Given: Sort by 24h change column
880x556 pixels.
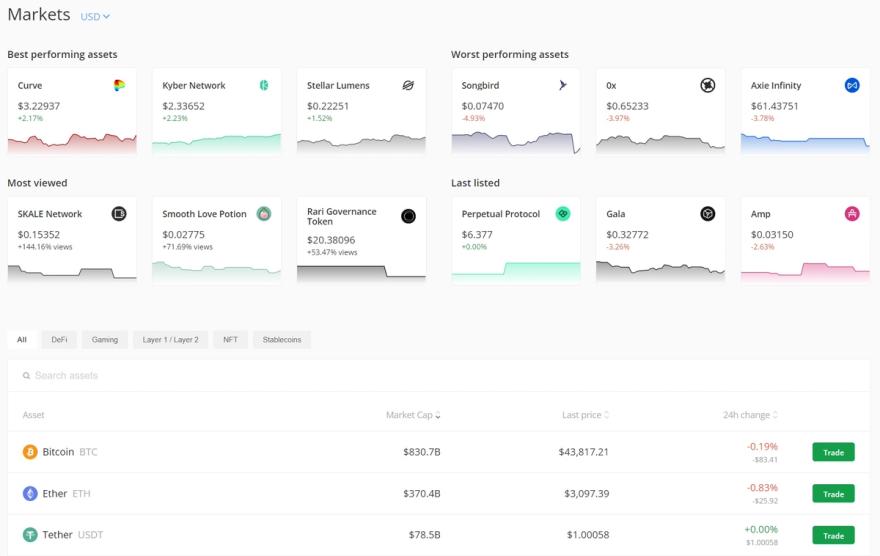Looking at the screenshot, I should [750, 415].
